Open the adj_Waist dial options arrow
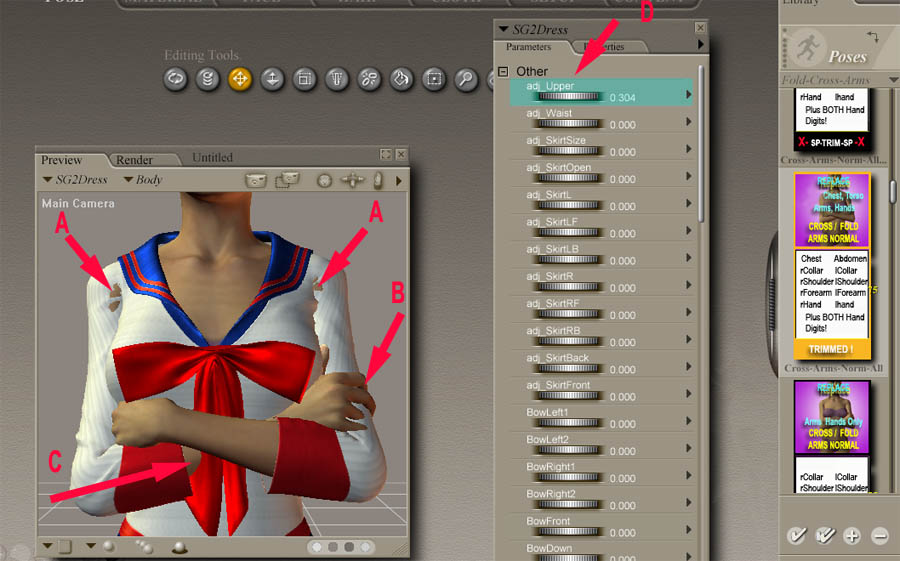The height and width of the screenshot is (561, 900). click(x=689, y=121)
